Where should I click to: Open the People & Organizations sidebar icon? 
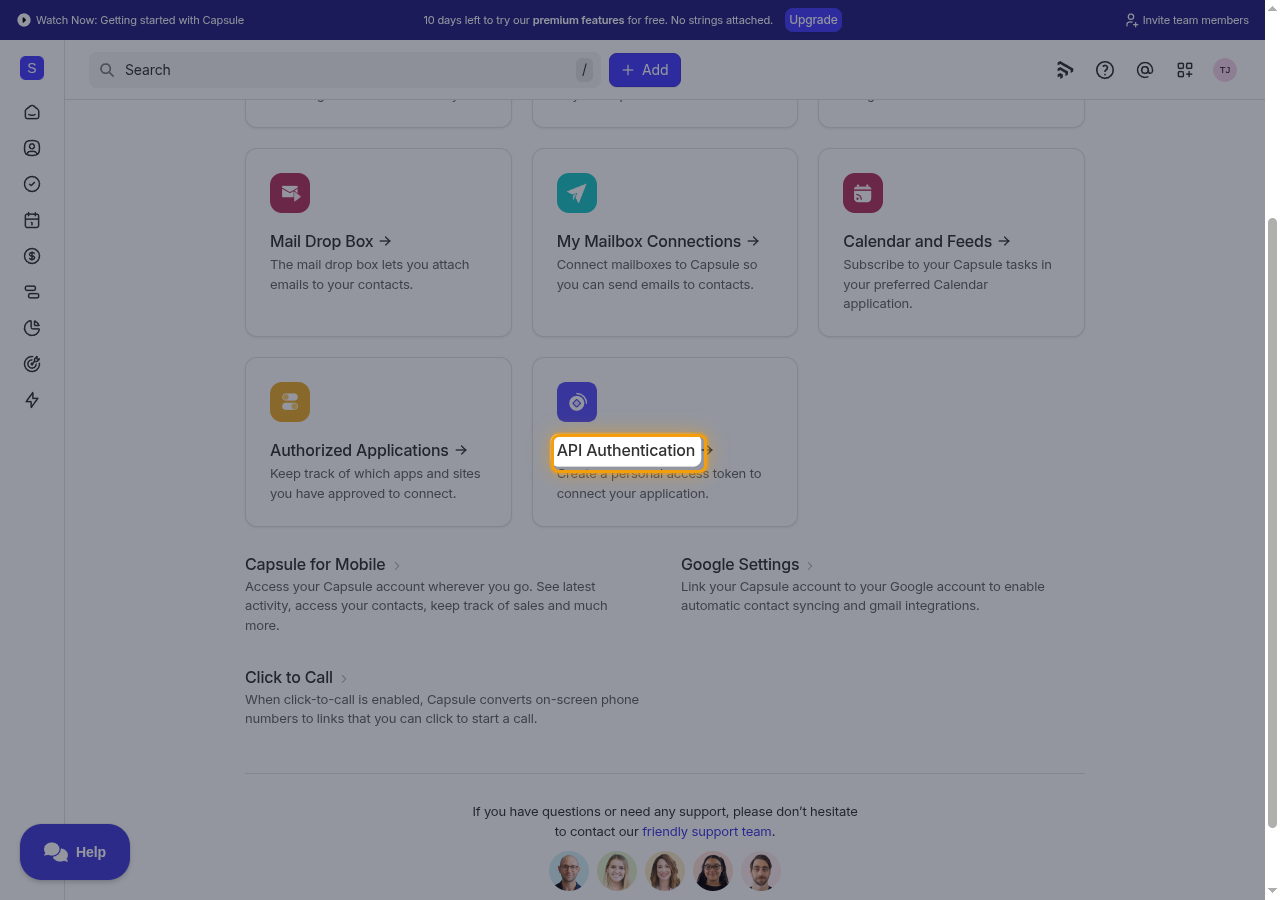pos(32,148)
